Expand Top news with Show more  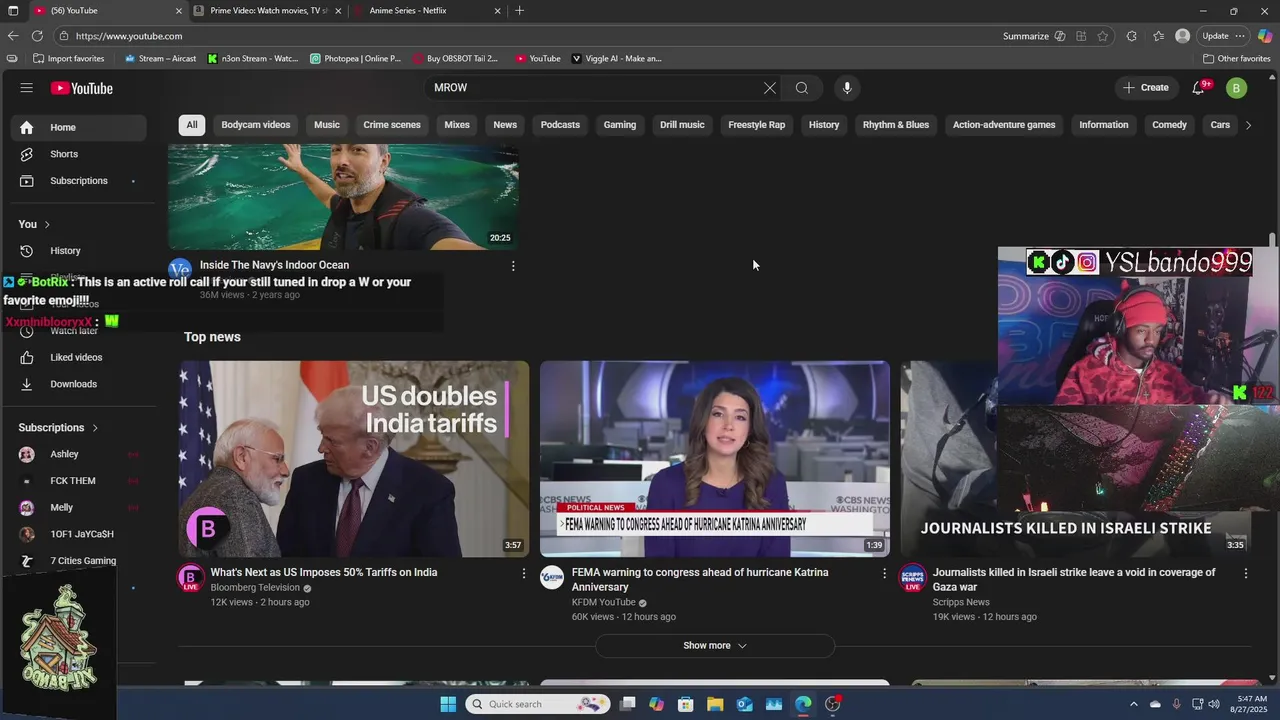[715, 646]
